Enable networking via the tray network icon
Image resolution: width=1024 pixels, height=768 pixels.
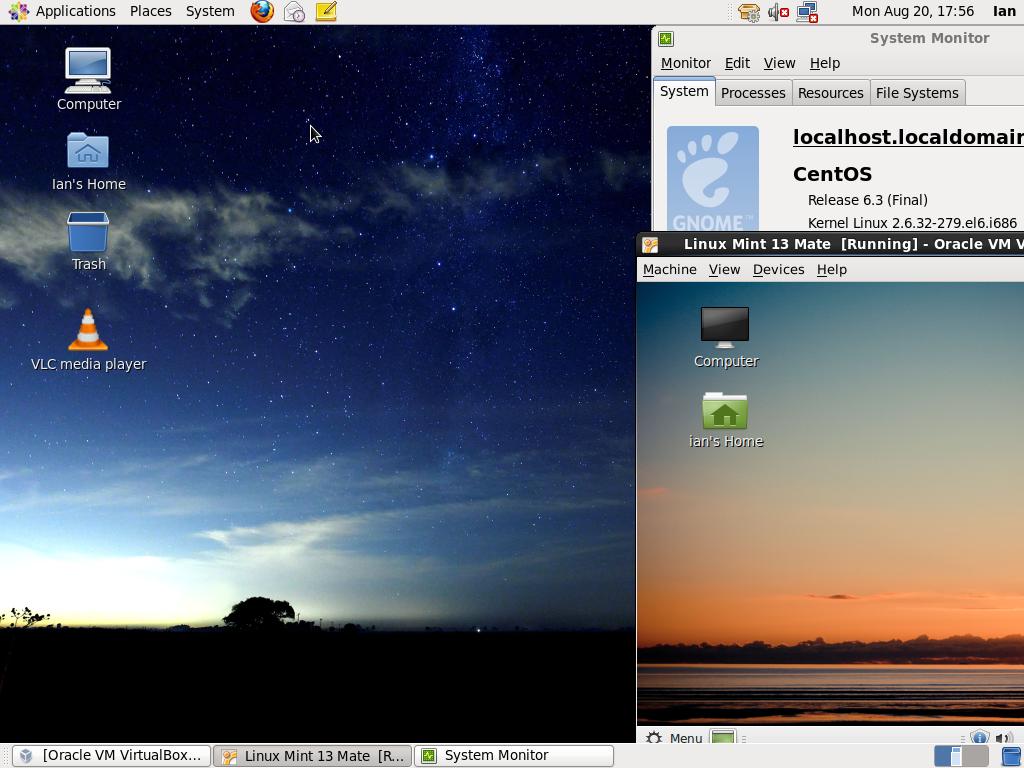808,12
